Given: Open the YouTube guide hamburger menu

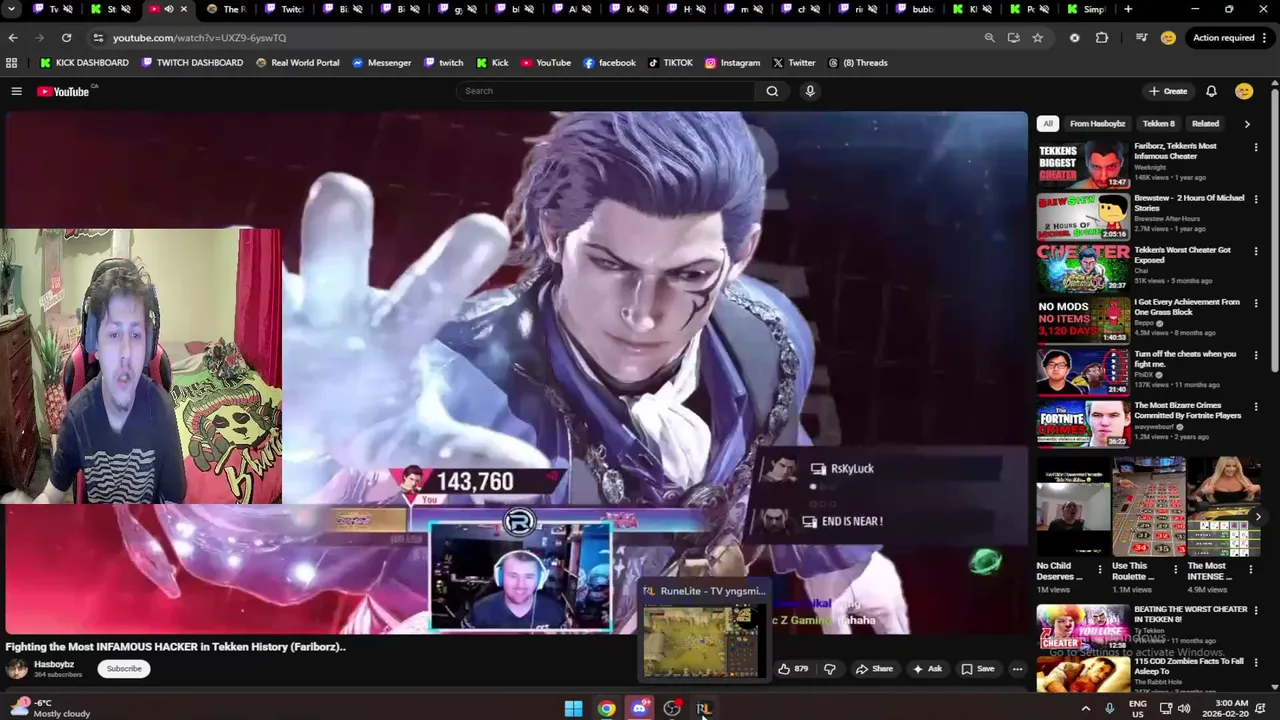Looking at the screenshot, I should click(16, 91).
